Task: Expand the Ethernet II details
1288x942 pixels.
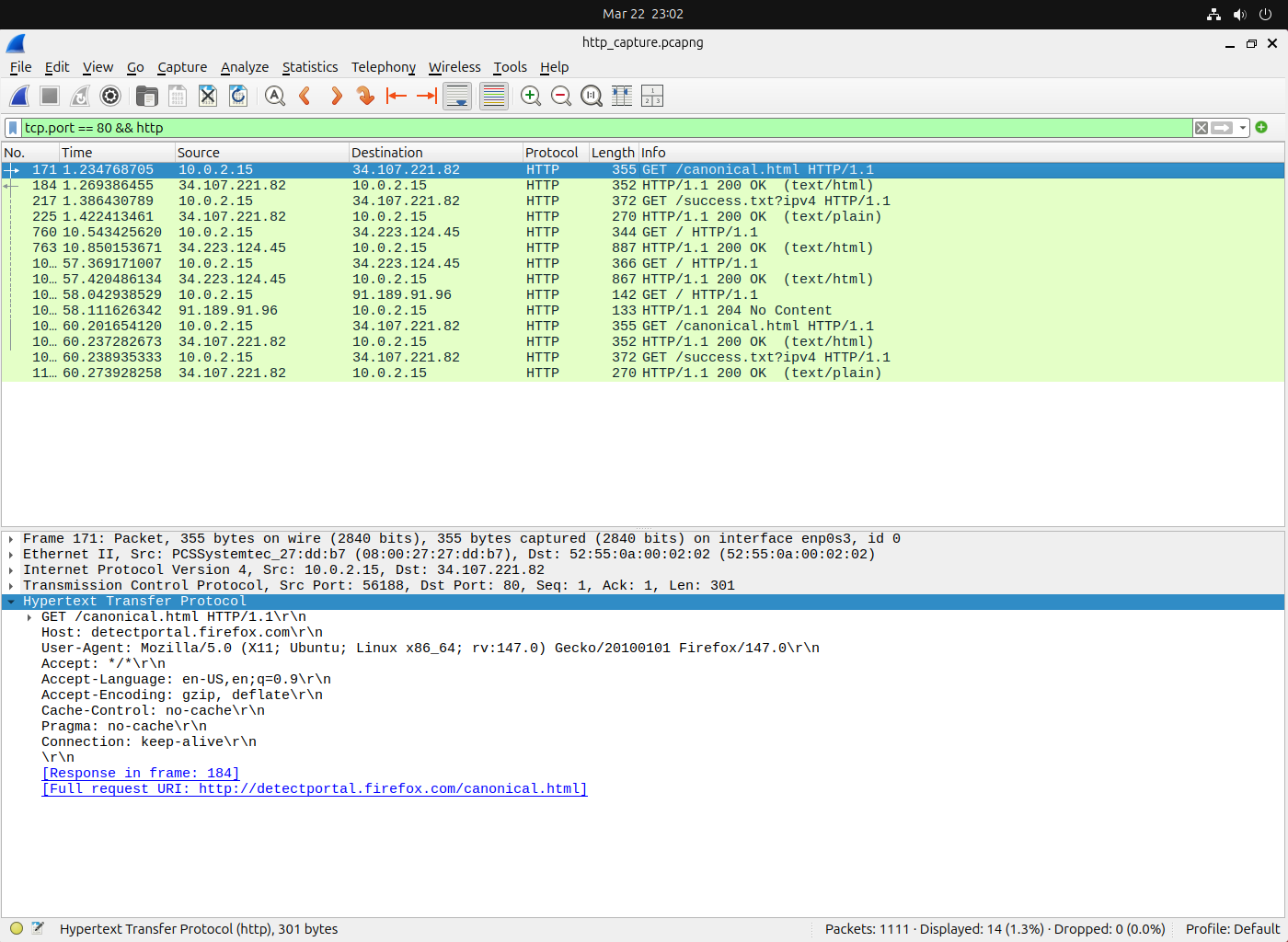Action: point(11,555)
